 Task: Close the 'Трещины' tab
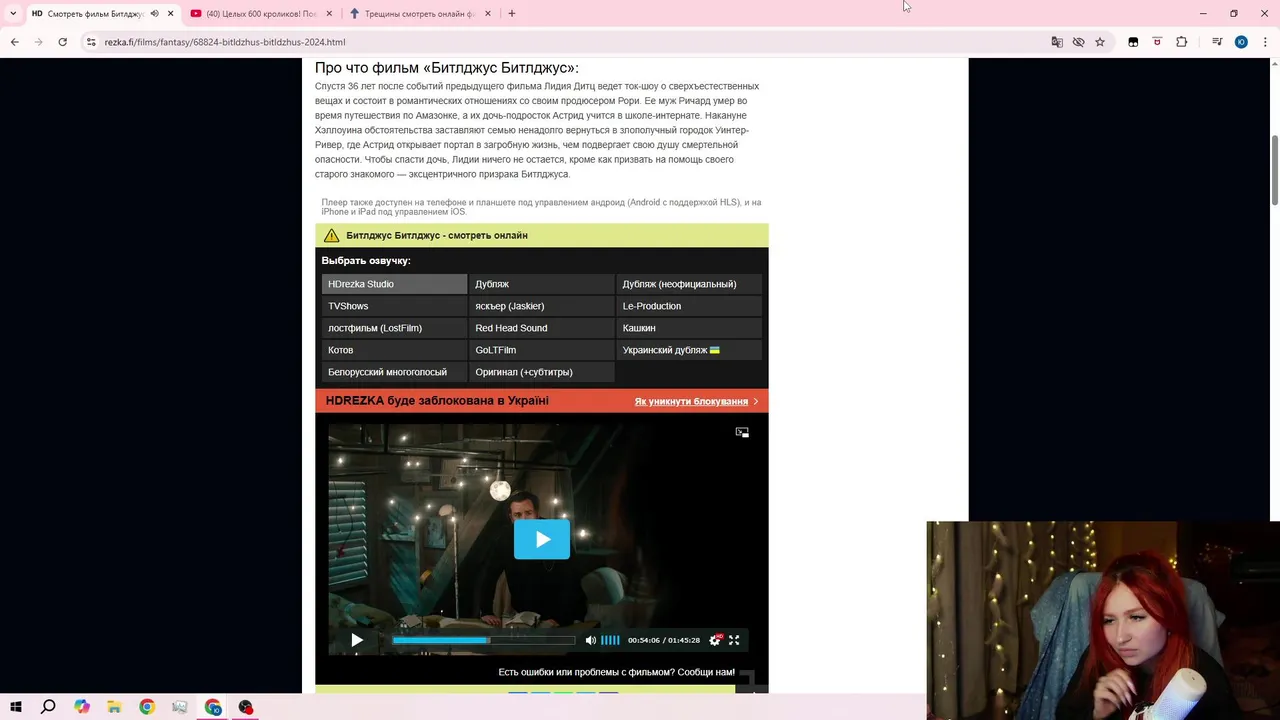click(x=488, y=13)
